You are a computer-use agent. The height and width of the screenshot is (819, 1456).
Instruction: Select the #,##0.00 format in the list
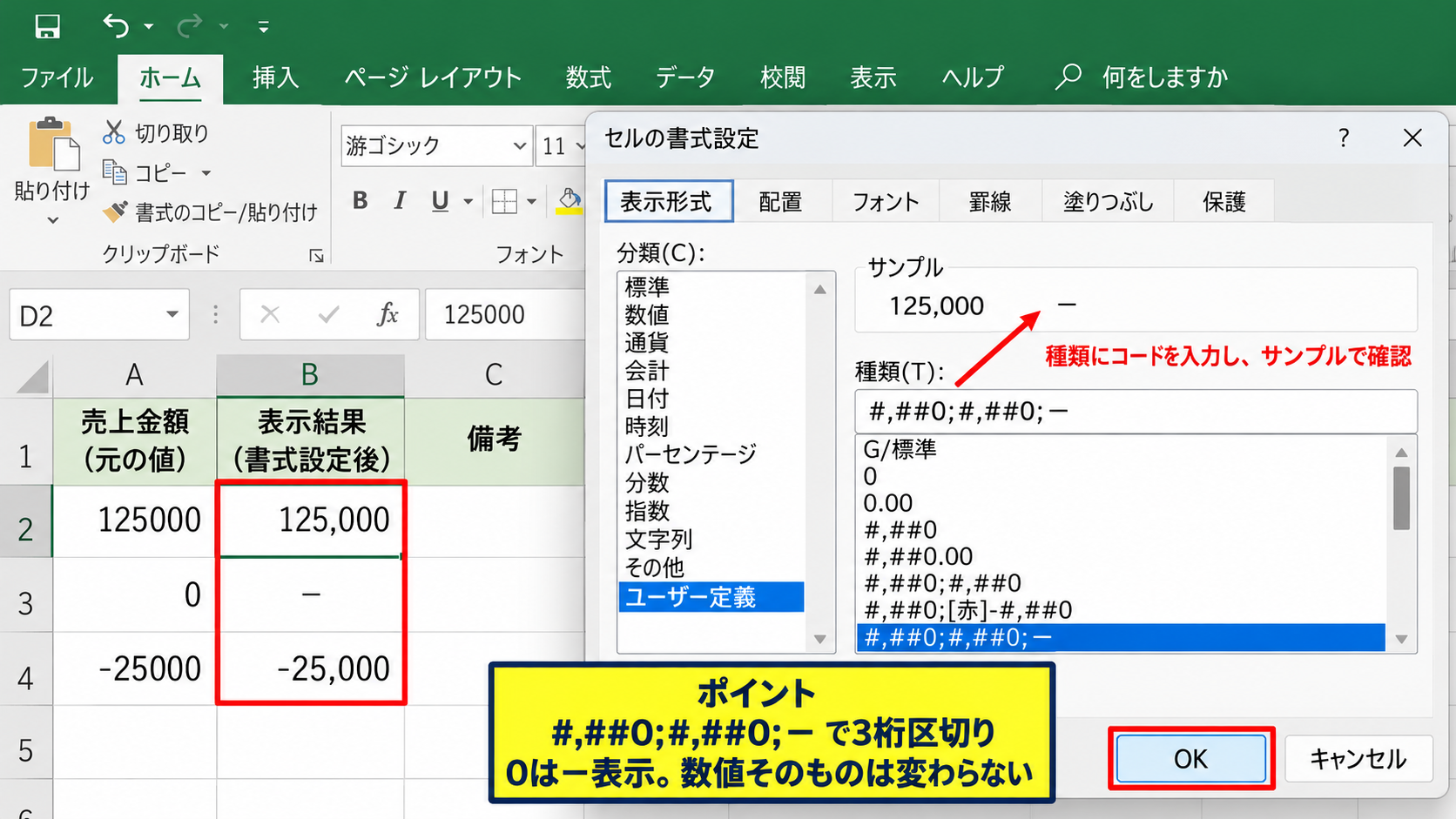(x=917, y=556)
